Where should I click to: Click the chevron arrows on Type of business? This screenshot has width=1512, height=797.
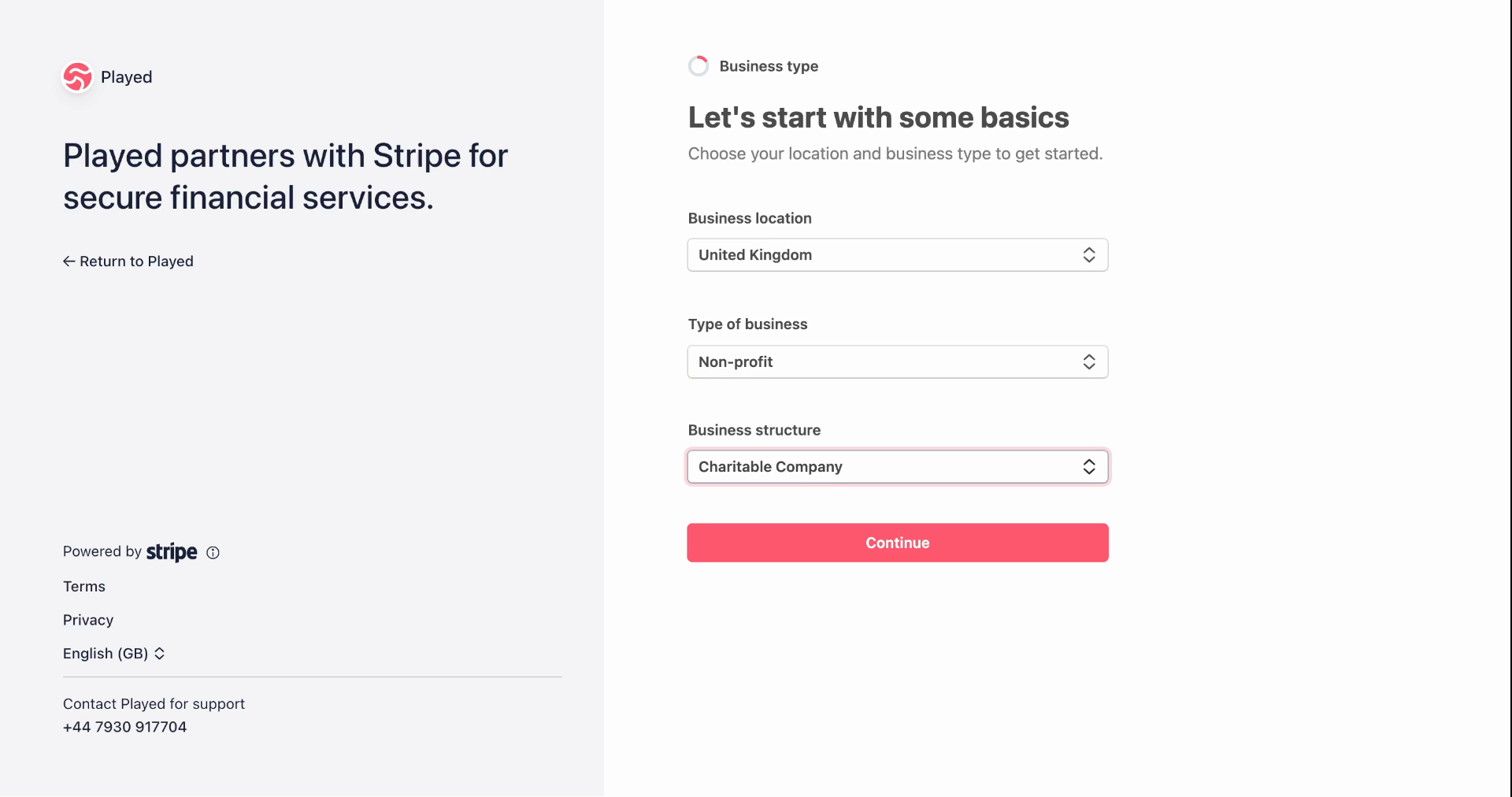tap(1089, 362)
